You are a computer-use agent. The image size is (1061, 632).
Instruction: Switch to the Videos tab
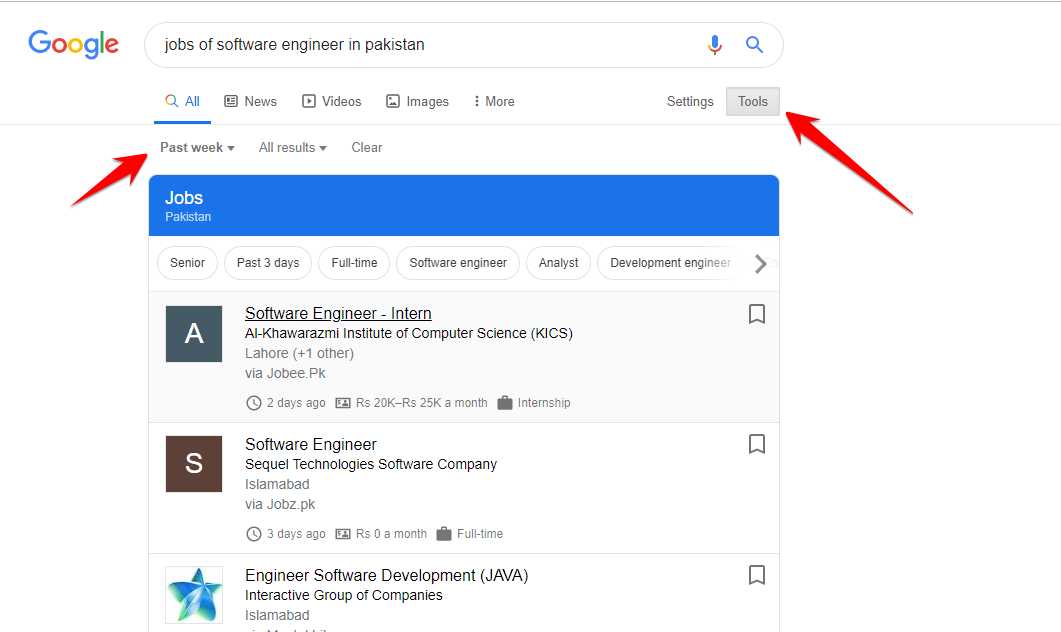[332, 101]
